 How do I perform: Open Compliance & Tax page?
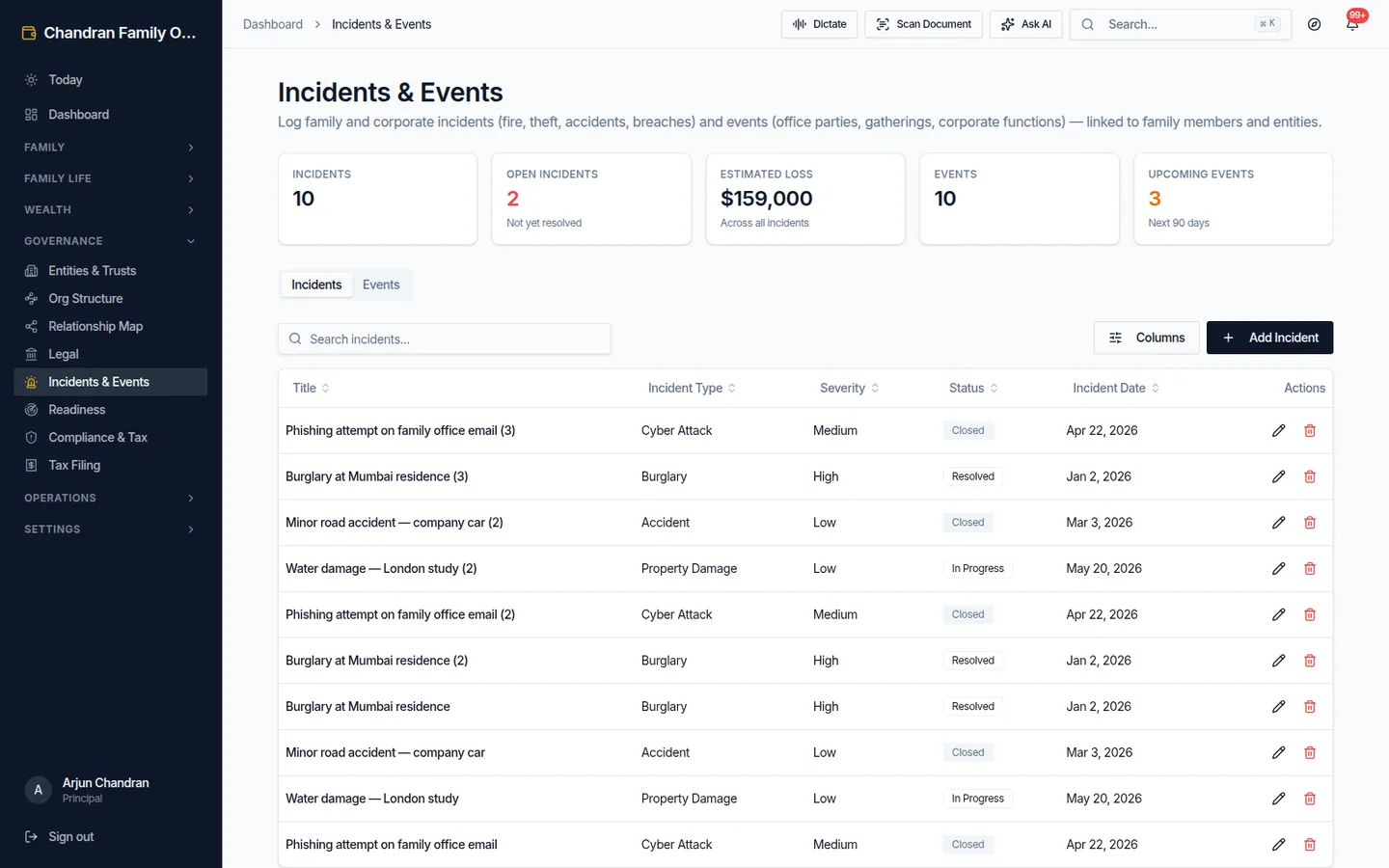pyautogui.click(x=111, y=438)
